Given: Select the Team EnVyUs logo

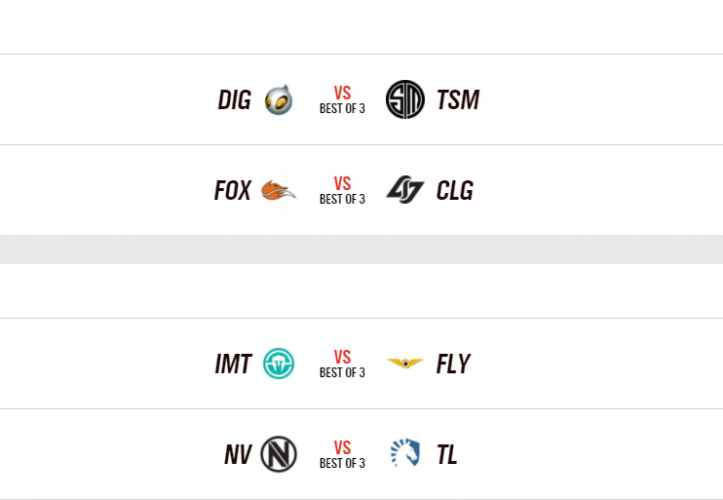Looking at the screenshot, I should point(278,454).
